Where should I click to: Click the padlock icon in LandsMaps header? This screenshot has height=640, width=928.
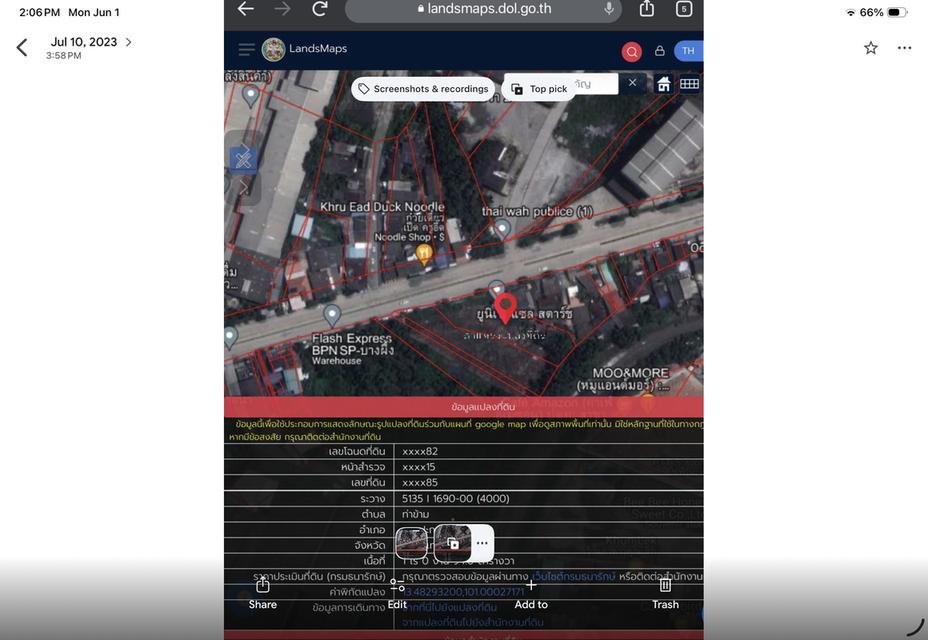pos(659,51)
